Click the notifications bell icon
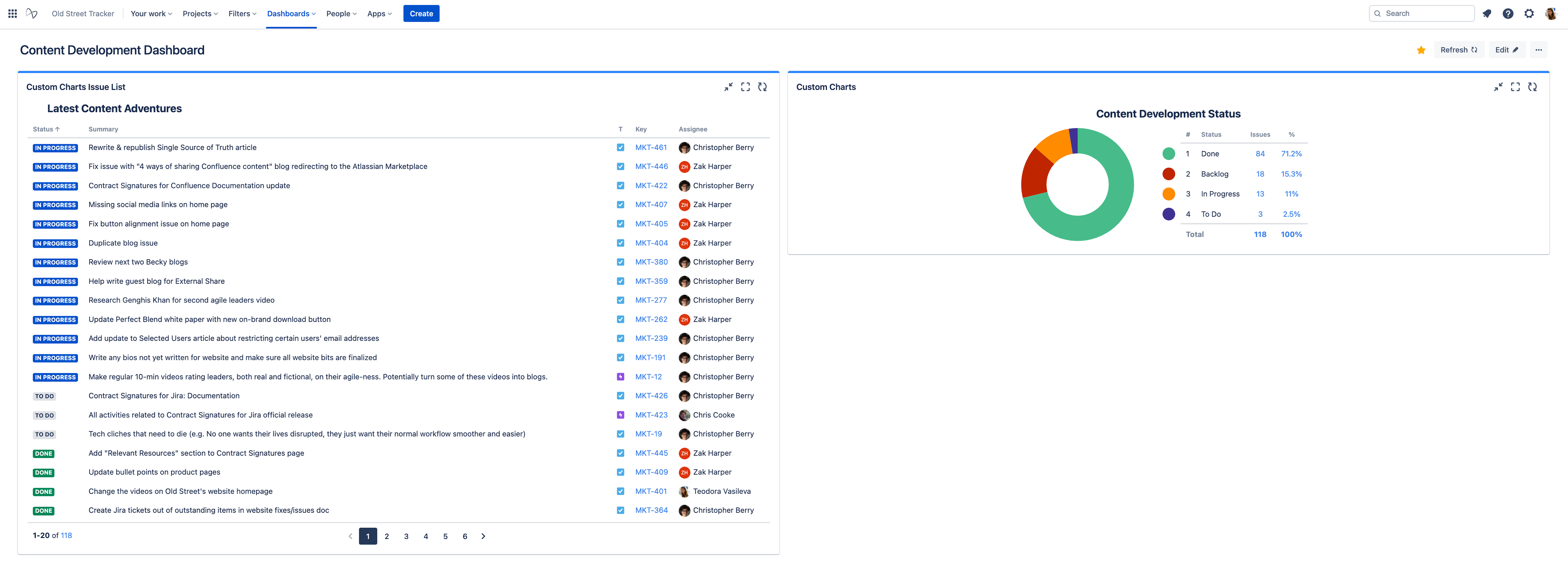 tap(1487, 13)
